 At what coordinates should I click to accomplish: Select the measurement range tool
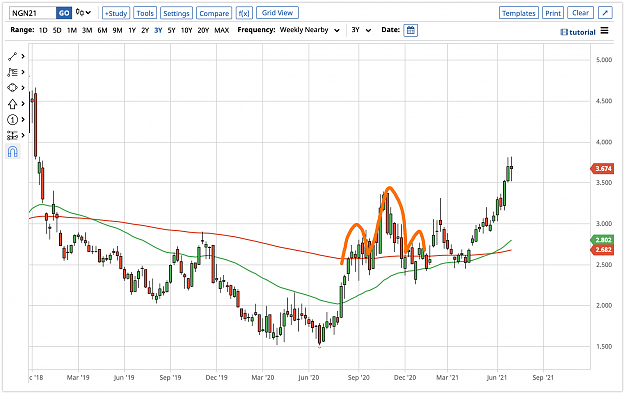point(12,136)
